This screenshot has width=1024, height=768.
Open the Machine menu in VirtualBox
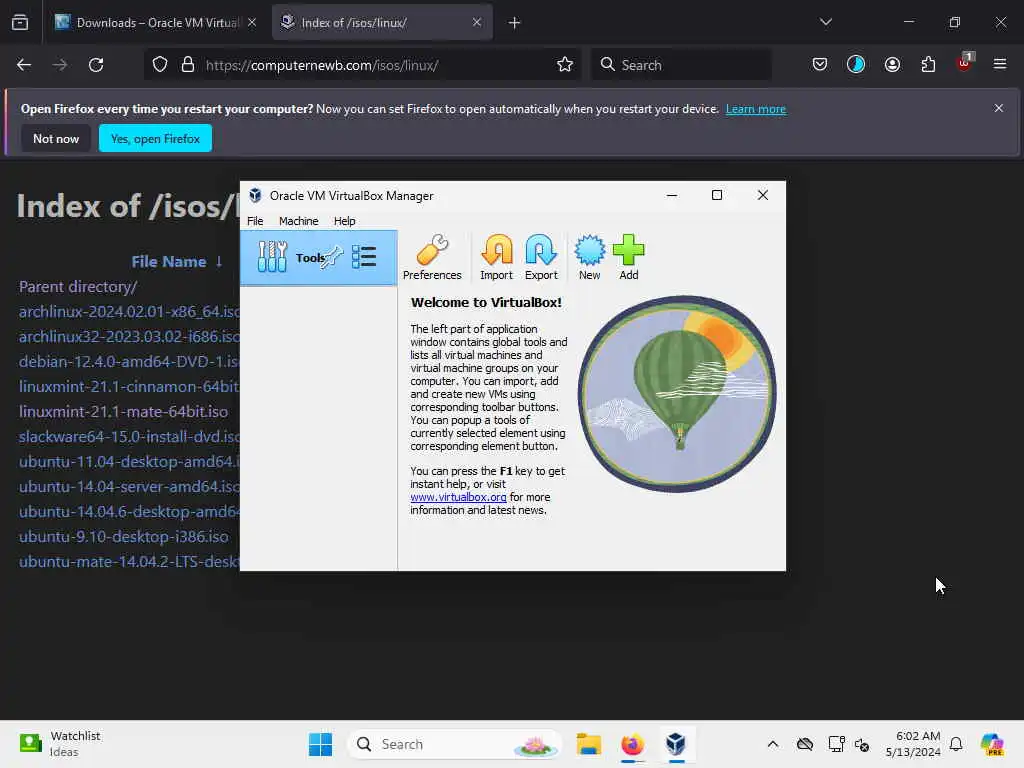point(298,221)
